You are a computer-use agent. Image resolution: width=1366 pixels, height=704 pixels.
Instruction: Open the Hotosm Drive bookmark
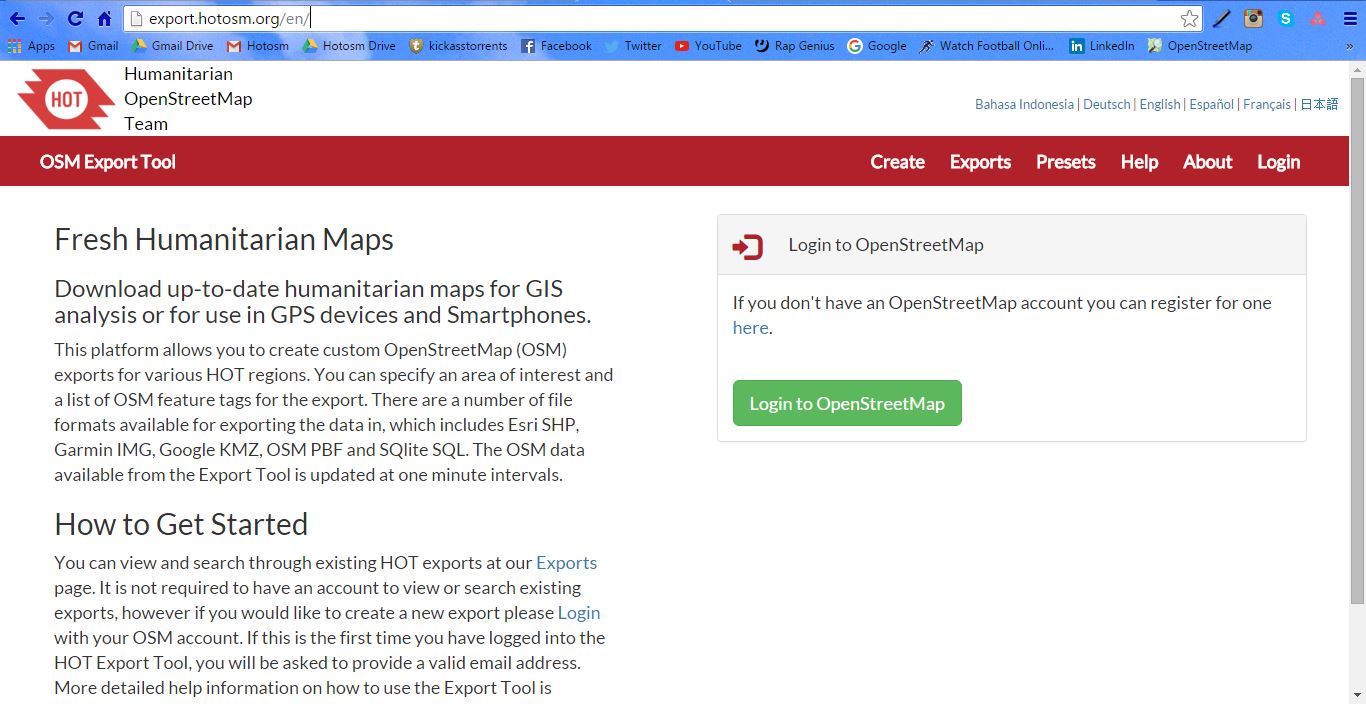point(349,46)
